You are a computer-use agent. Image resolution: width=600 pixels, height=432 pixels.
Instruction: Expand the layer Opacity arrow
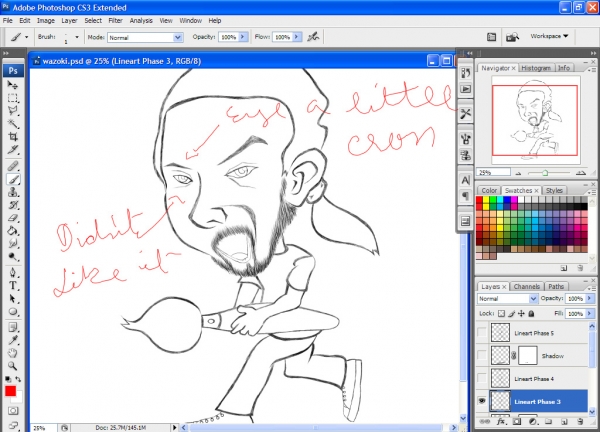click(590, 298)
